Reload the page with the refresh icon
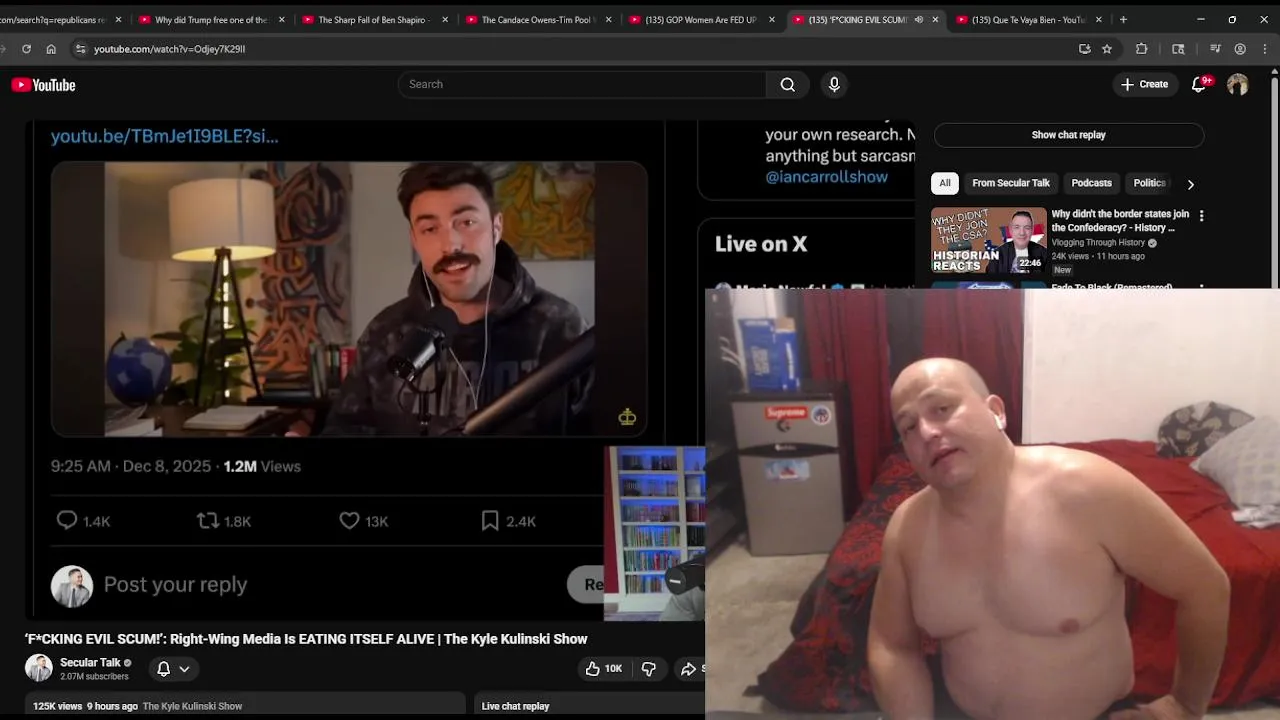Image resolution: width=1280 pixels, height=720 pixels. (x=26, y=49)
